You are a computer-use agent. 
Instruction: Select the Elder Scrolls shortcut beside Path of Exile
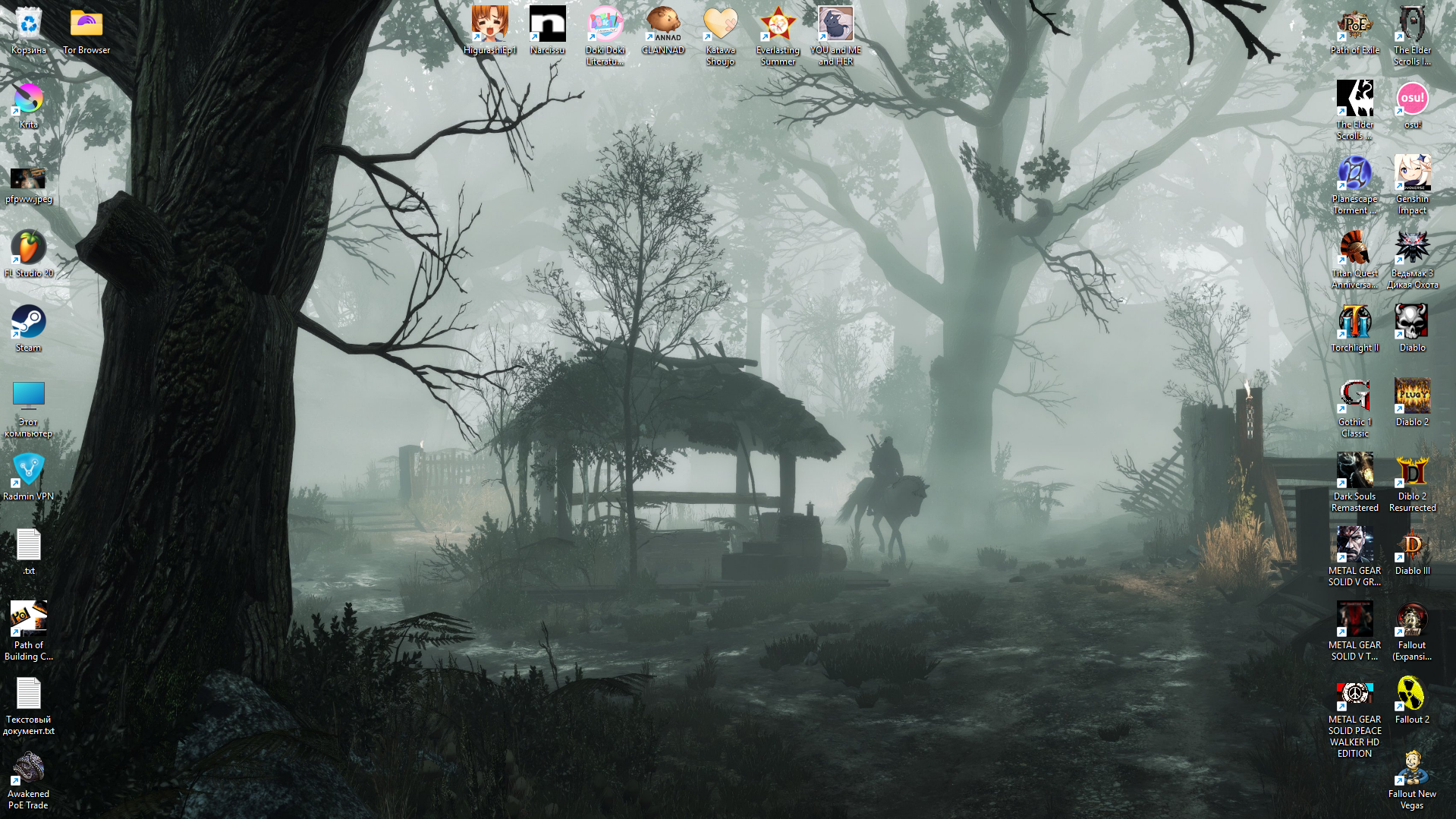click(x=1412, y=36)
